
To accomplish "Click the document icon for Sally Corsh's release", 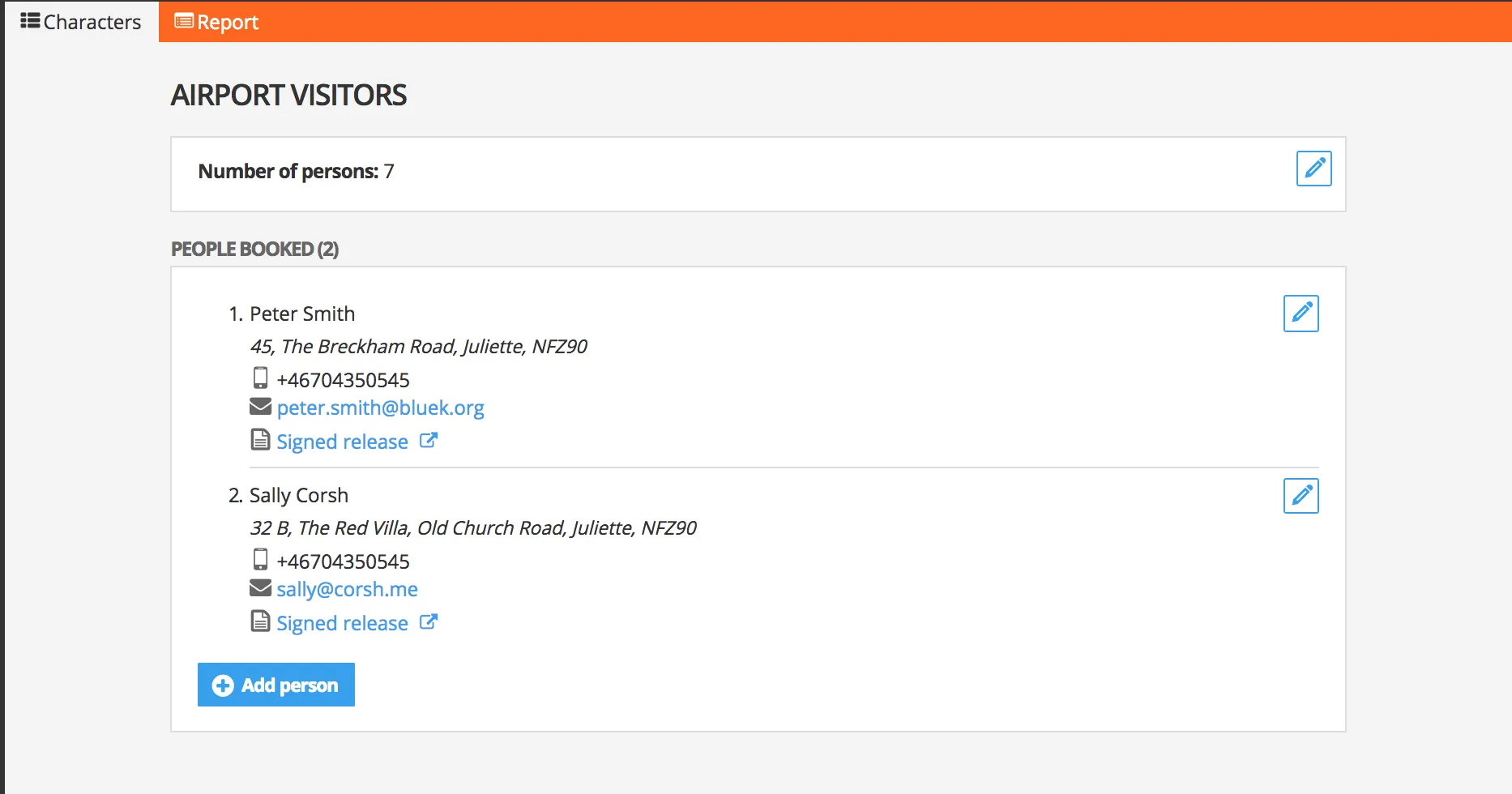I will click(260, 621).
